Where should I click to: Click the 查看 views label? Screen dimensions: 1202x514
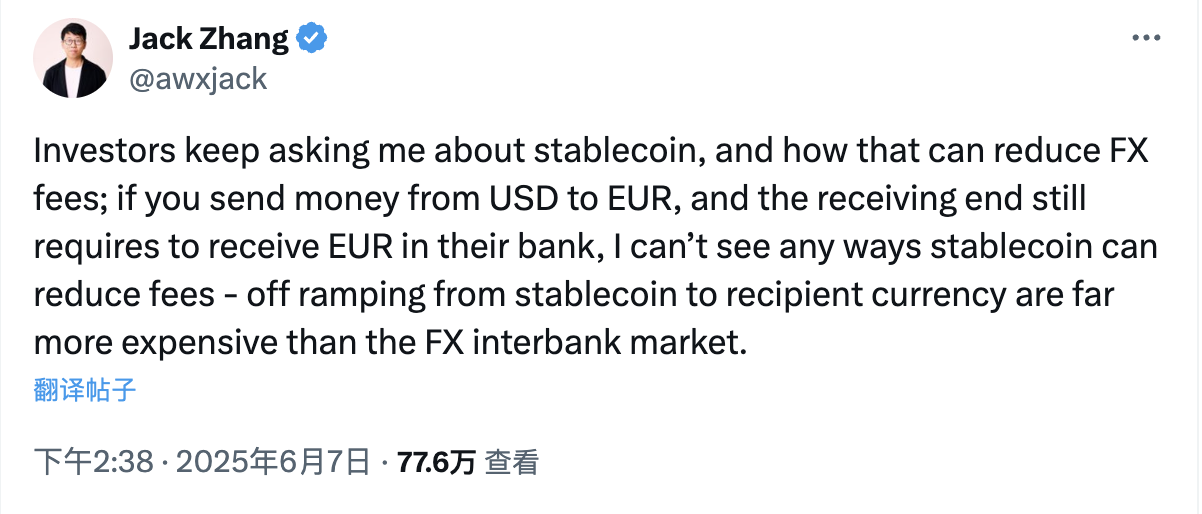tap(512, 462)
